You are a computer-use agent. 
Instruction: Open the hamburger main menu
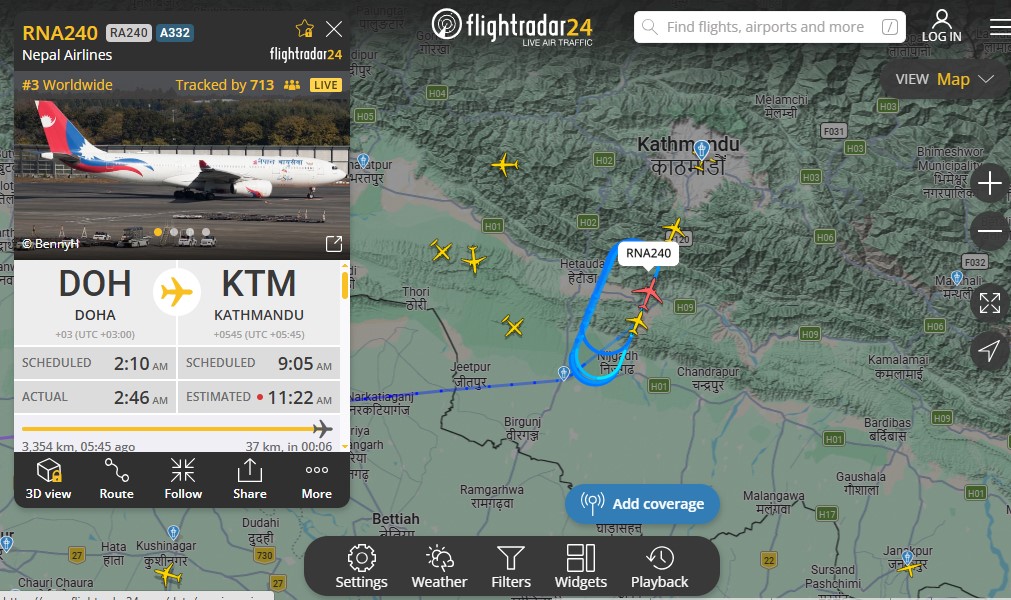click(999, 27)
